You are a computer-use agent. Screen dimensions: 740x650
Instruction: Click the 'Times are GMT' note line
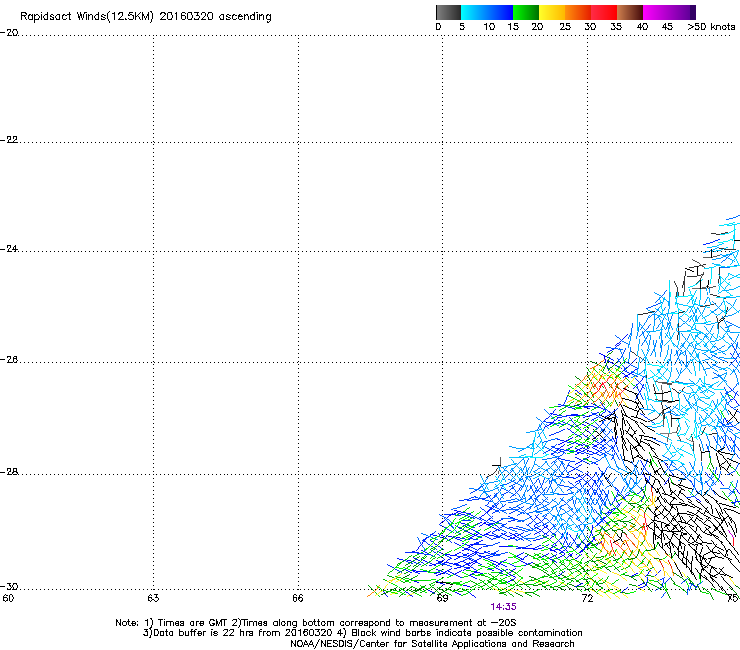coord(316,623)
